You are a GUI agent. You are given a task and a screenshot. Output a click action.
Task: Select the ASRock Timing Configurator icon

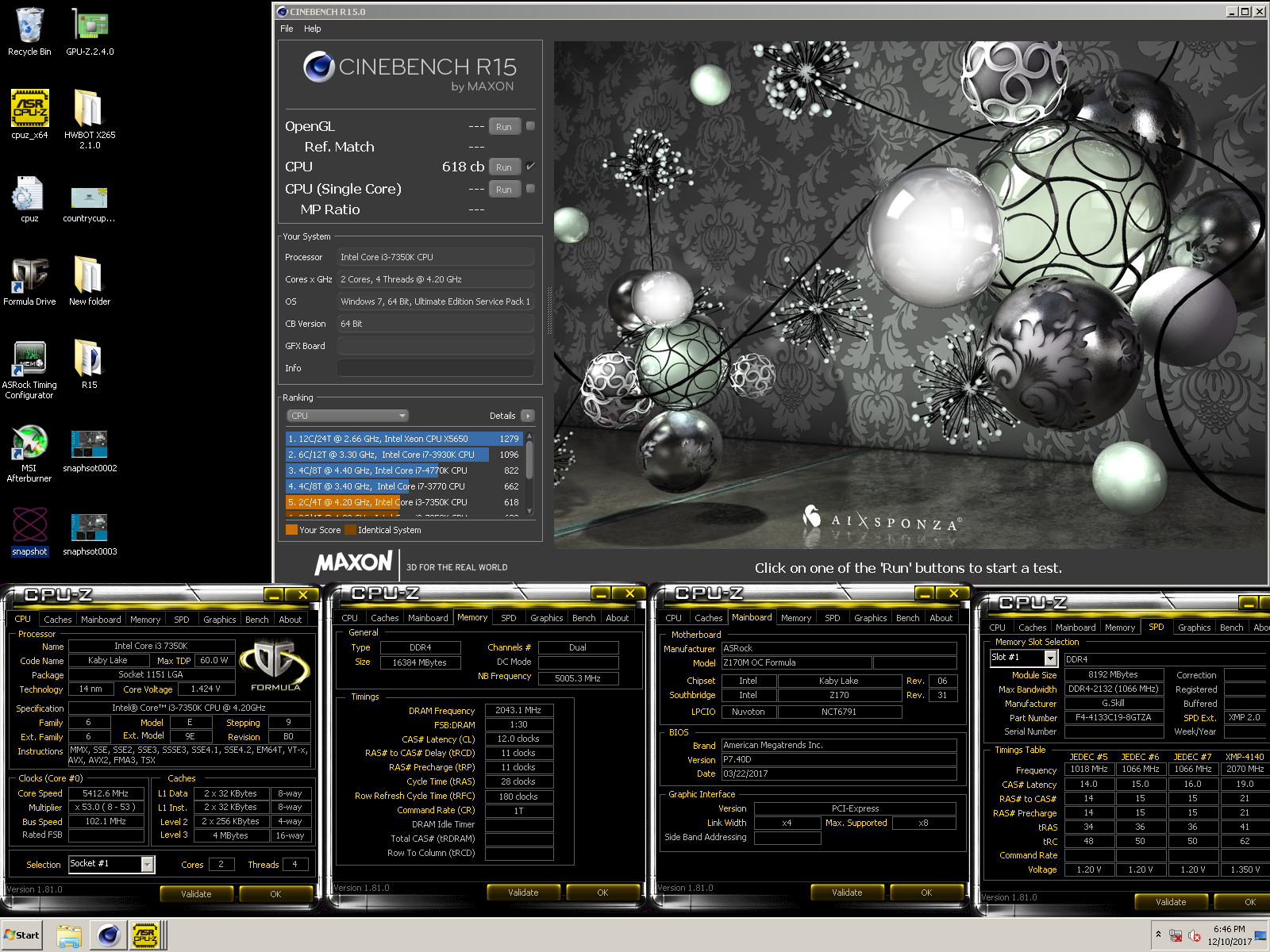[29, 370]
